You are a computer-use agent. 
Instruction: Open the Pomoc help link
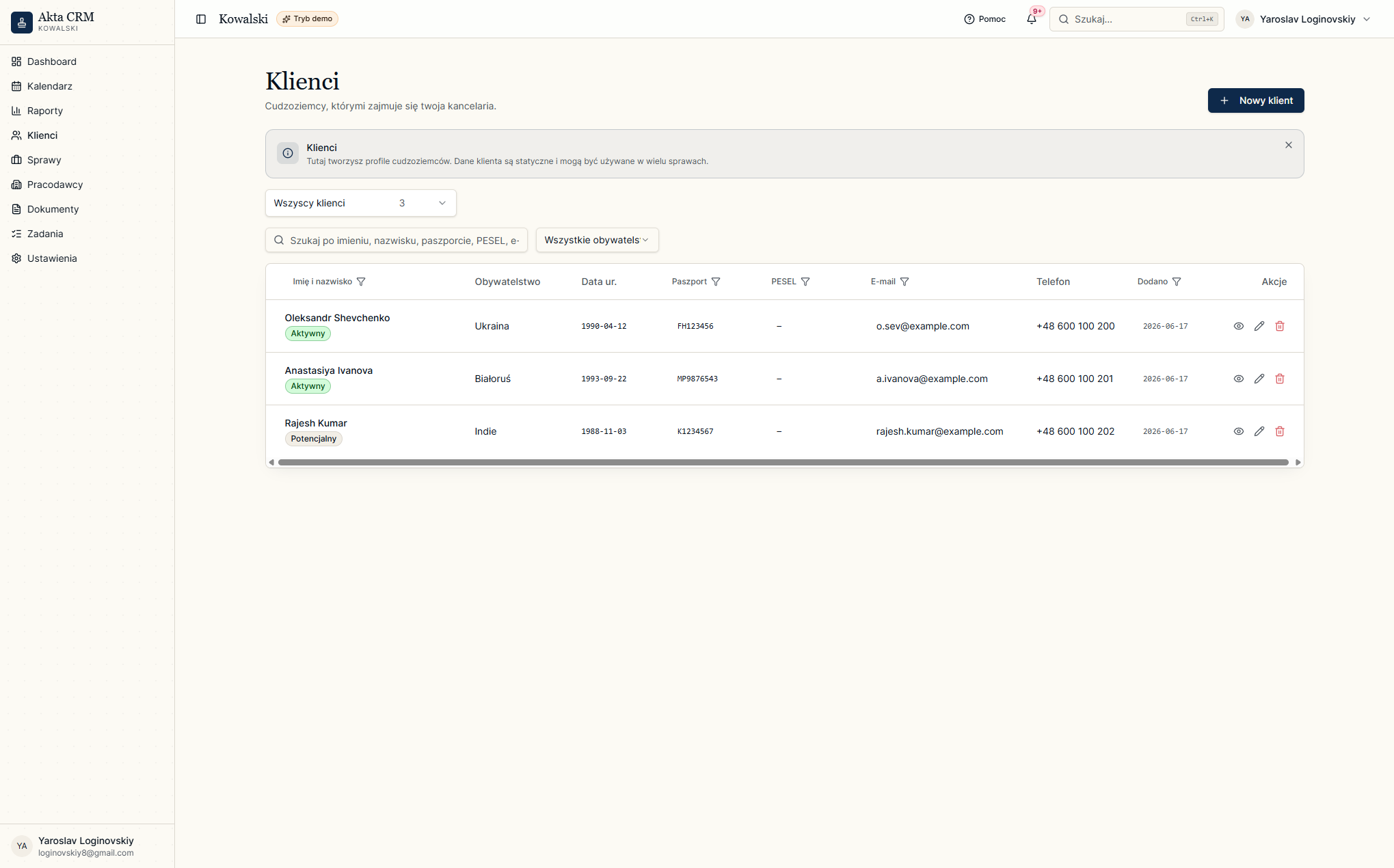click(x=984, y=19)
